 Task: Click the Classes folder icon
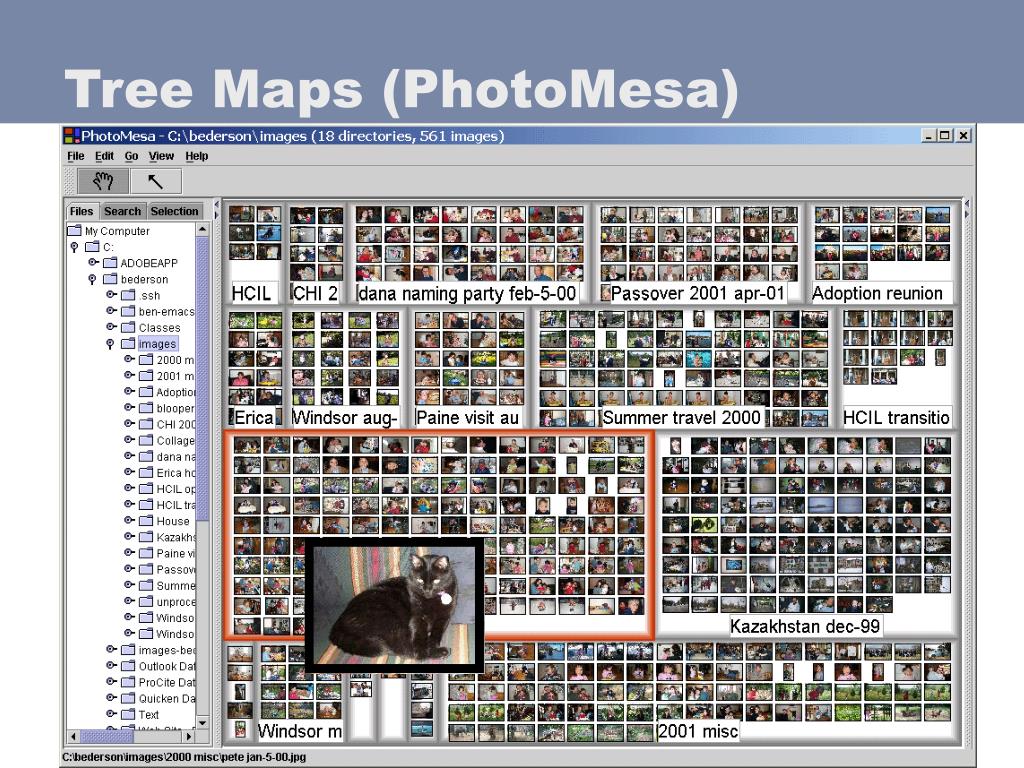point(129,327)
